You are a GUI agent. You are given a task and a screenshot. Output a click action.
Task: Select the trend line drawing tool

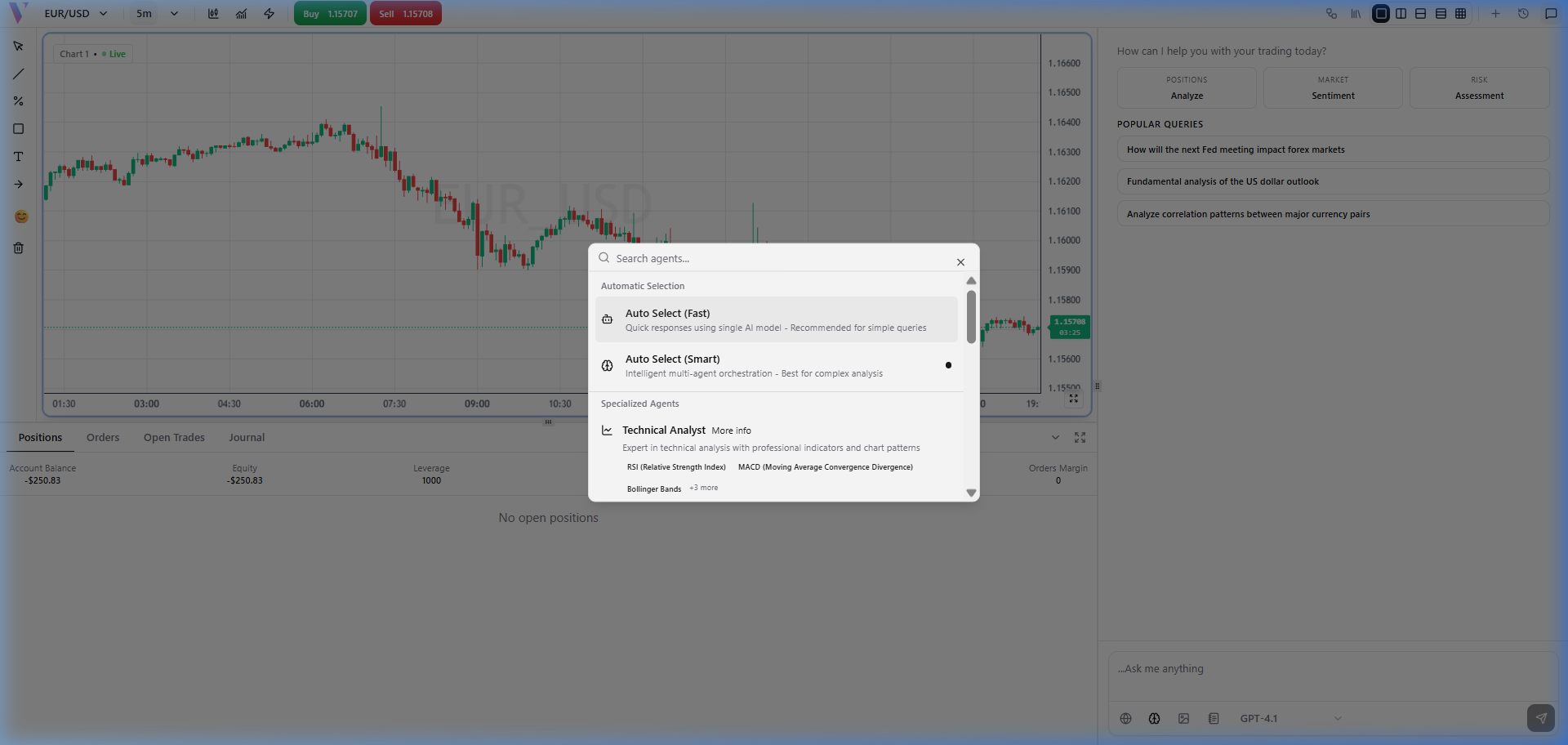pyautogui.click(x=18, y=74)
